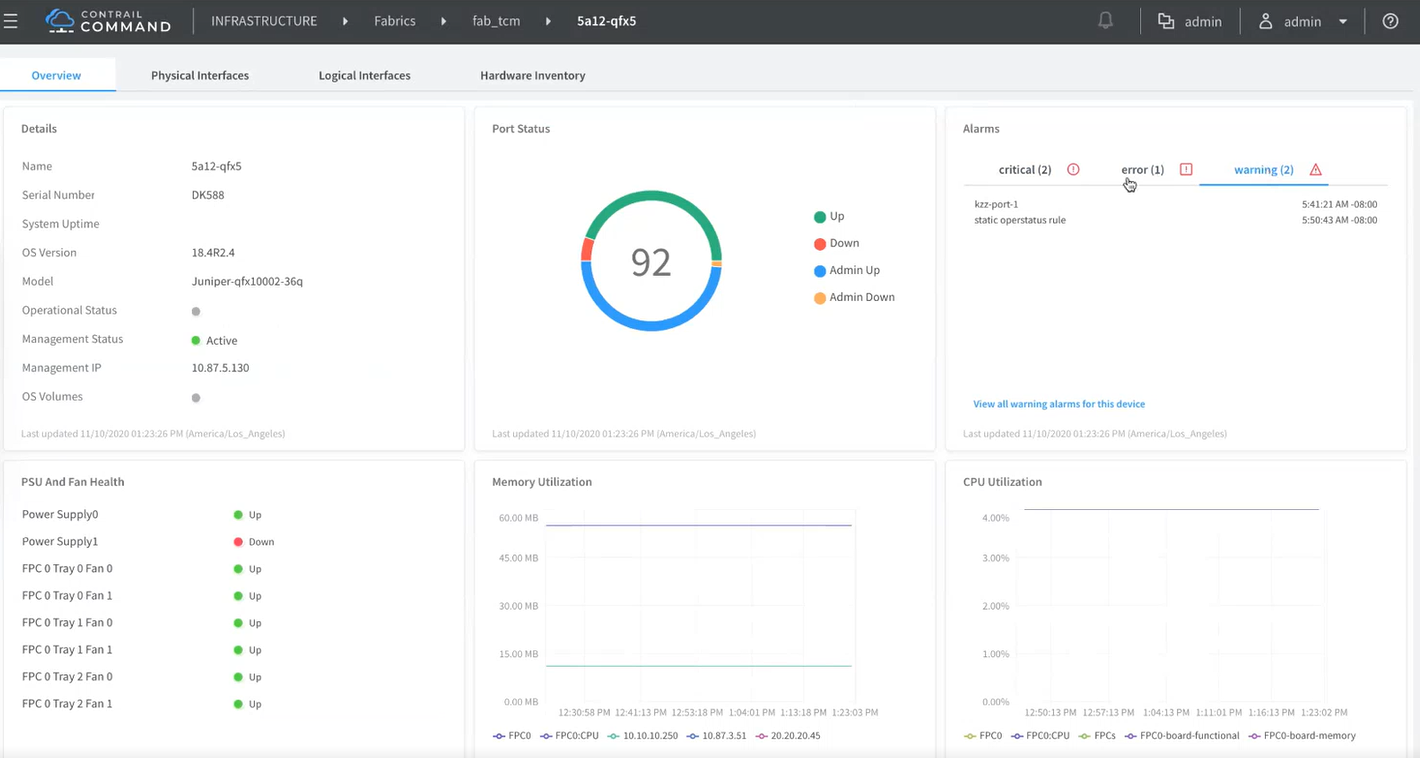Click the admin project icon
The width and height of the screenshot is (1420, 758).
[x=1166, y=21]
